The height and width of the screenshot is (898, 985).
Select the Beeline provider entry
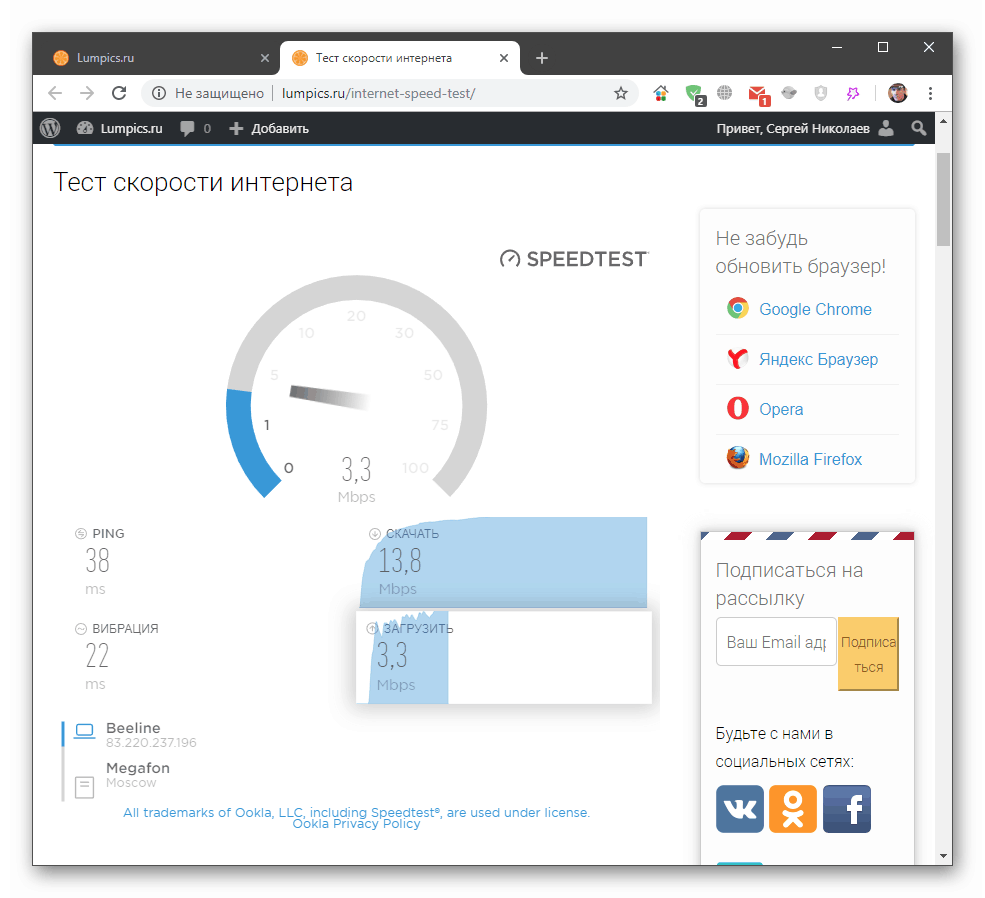click(x=135, y=734)
